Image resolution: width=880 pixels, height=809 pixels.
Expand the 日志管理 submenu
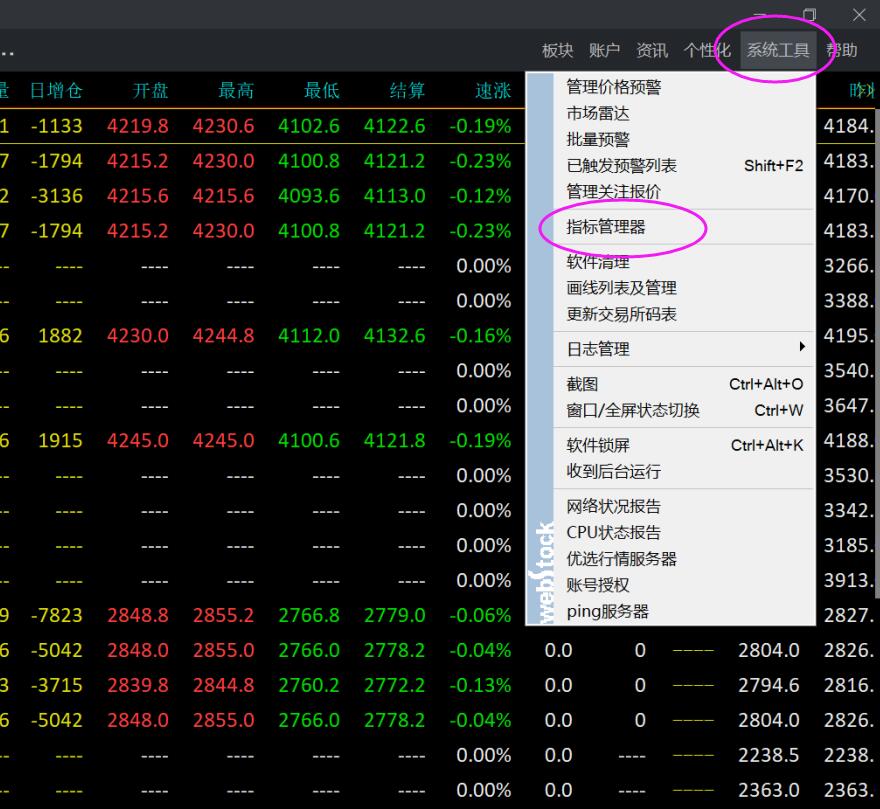pyautogui.click(x=684, y=349)
